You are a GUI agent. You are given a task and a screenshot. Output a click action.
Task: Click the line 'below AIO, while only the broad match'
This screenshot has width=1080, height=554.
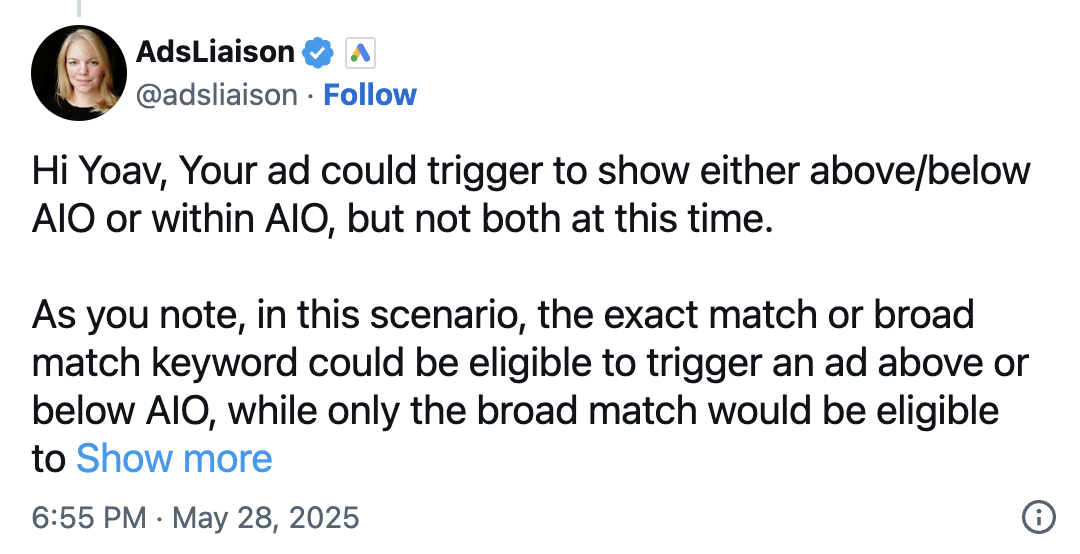[364, 411]
